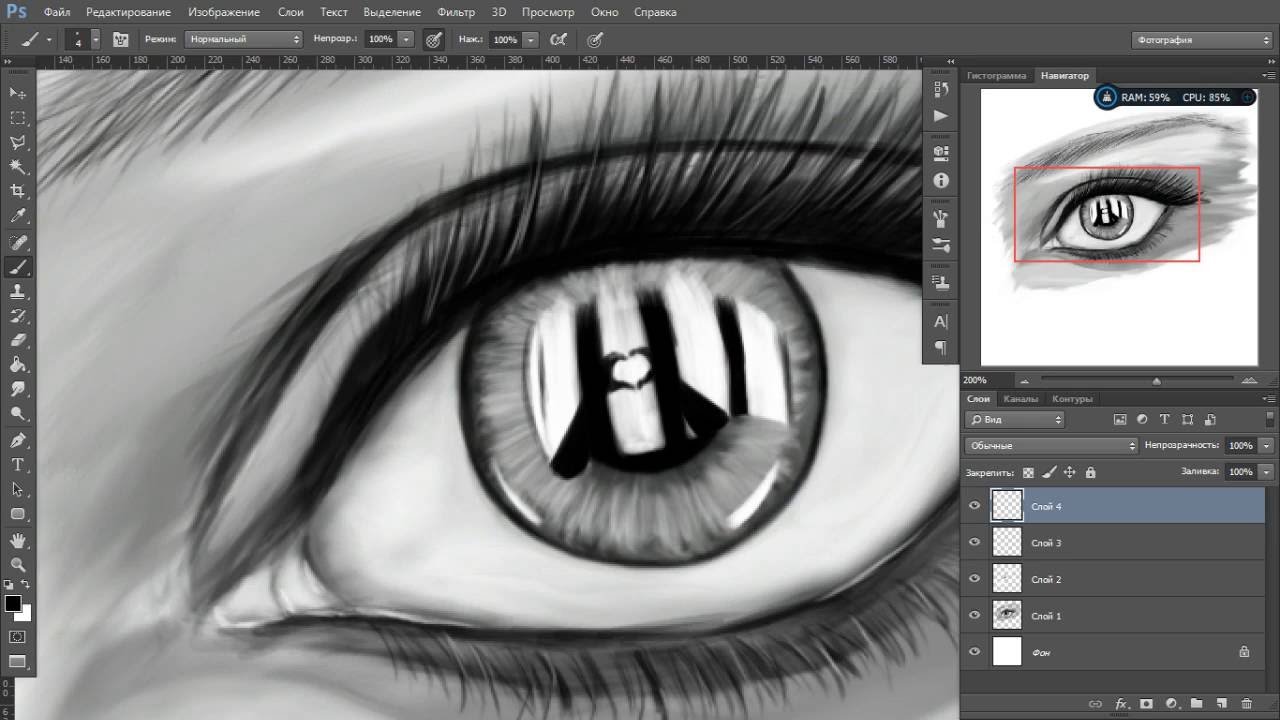
Task: Select the Crop tool
Action: point(18,191)
